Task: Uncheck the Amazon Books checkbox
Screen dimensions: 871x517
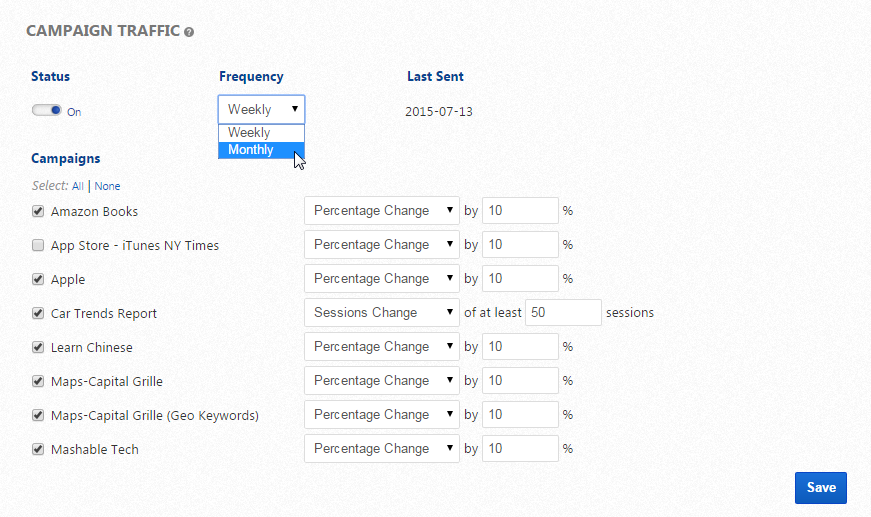Action: coord(38,211)
